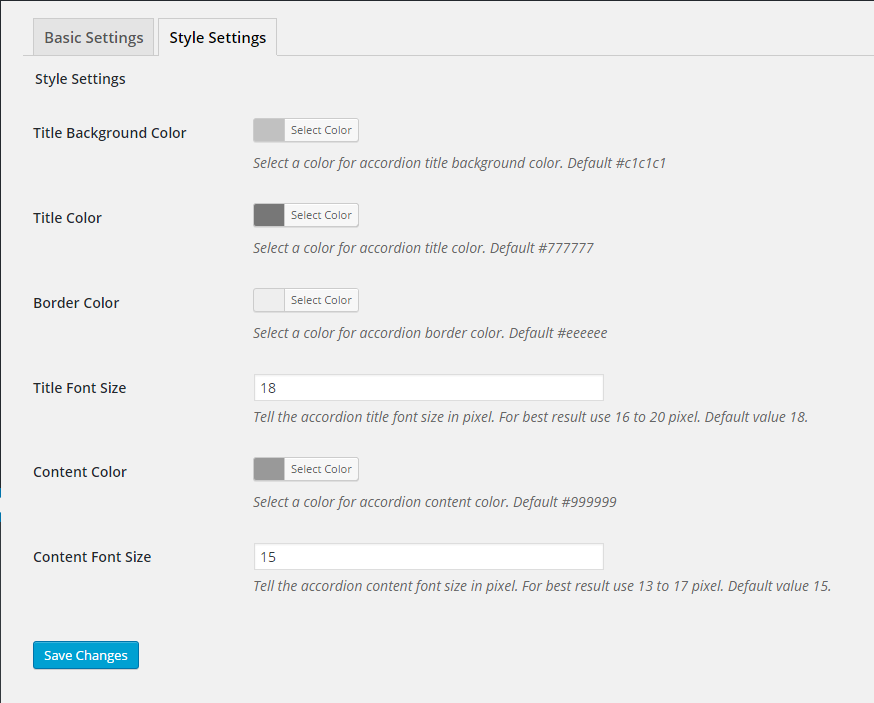Click the Save Changes button
This screenshot has width=874, height=703.
[86, 655]
